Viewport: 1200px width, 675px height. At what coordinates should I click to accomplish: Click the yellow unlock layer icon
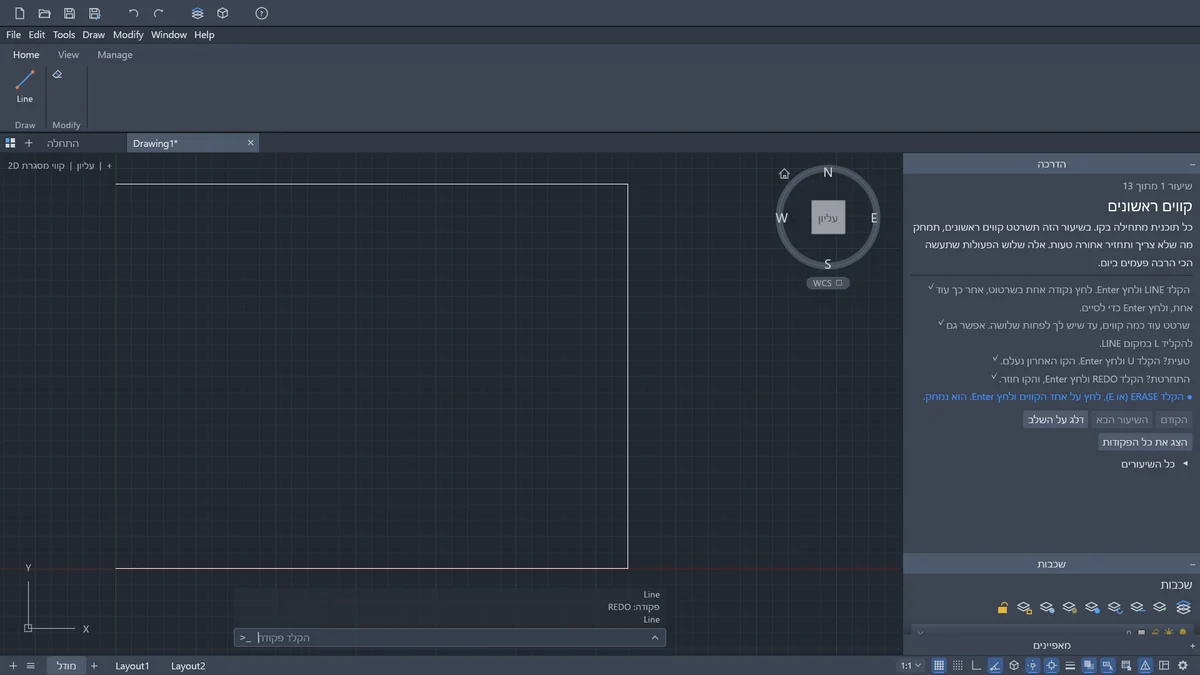click(x=1002, y=607)
